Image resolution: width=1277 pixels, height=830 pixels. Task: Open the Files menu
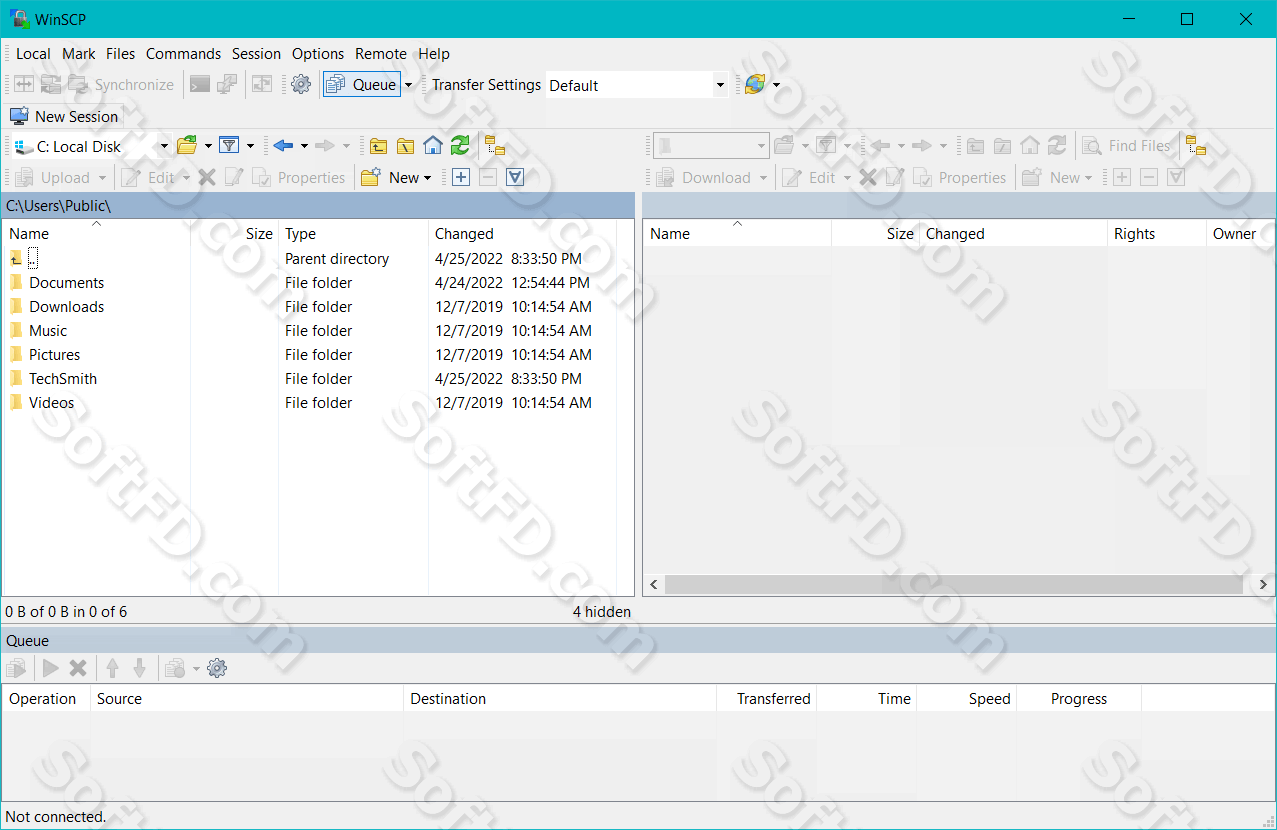(121, 54)
